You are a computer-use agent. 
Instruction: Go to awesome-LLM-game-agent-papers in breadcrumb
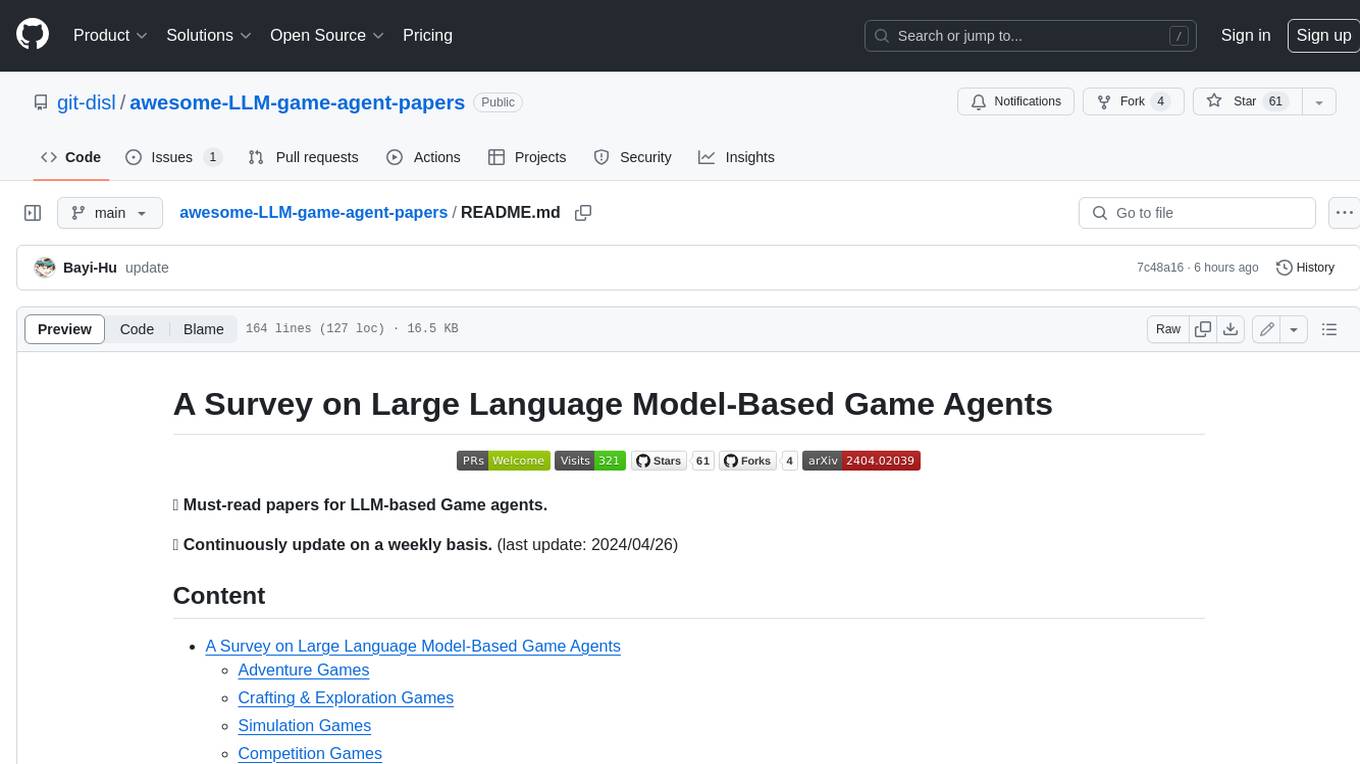pos(313,213)
